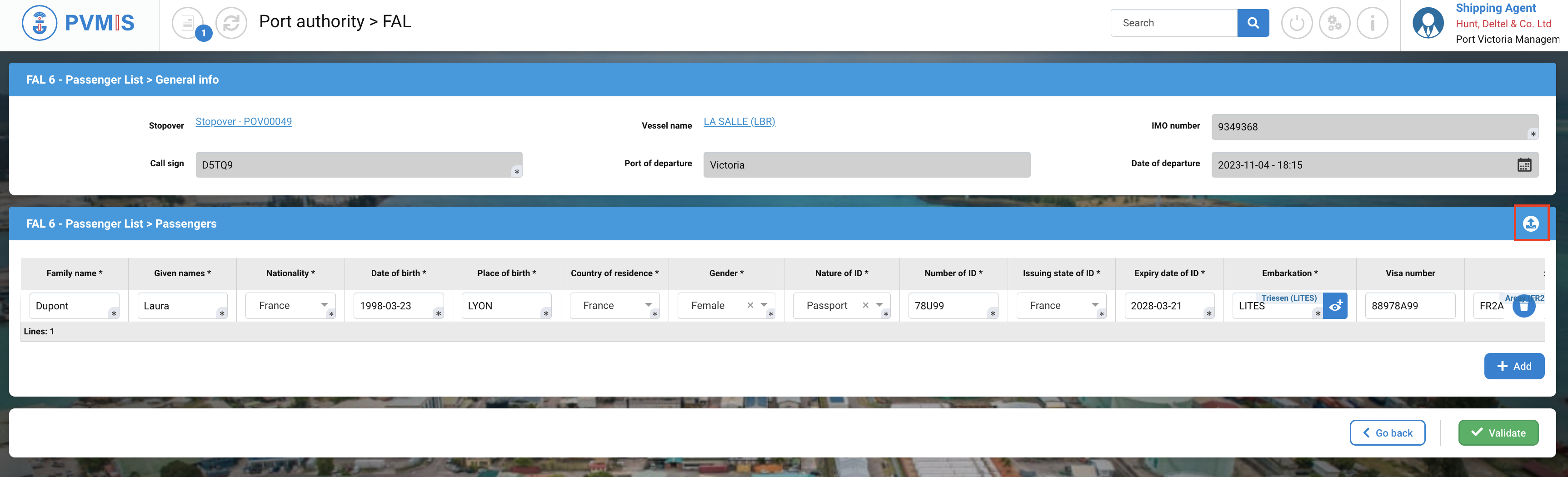Image resolution: width=1568 pixels, height=477 pixels.
Task: Click the embarkation eye-plus lookup button
Action: (1335, 305)
